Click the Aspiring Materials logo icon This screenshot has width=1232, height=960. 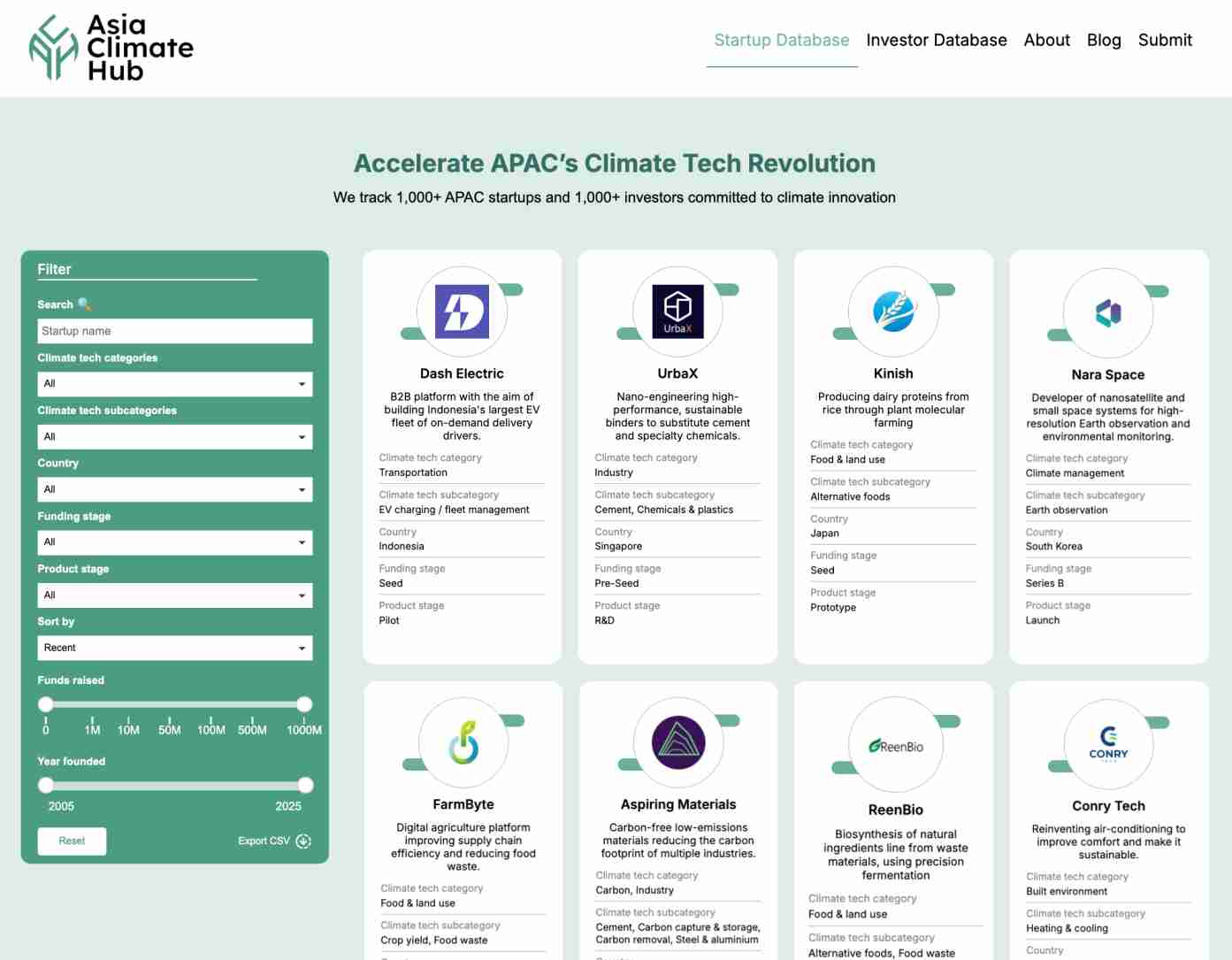(678, 741)
